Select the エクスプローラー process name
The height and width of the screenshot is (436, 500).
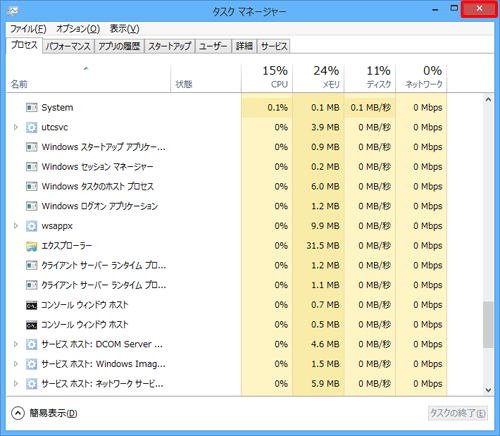click(x=67, y=246)
